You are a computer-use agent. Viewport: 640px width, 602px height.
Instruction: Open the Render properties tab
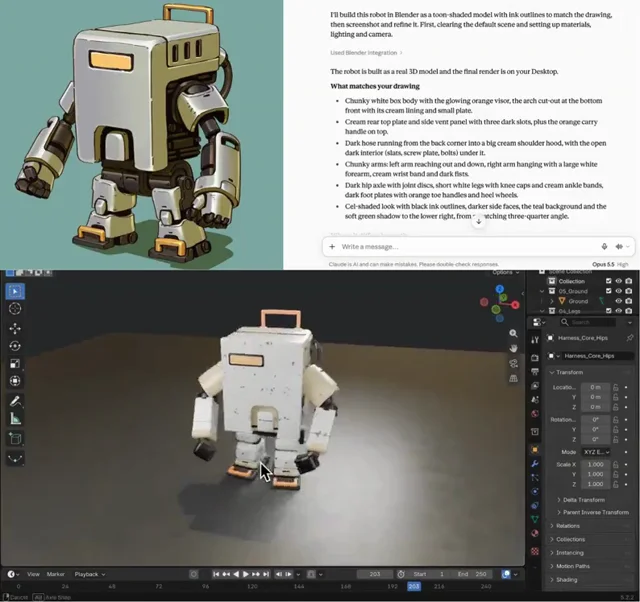tap(535, 358)
